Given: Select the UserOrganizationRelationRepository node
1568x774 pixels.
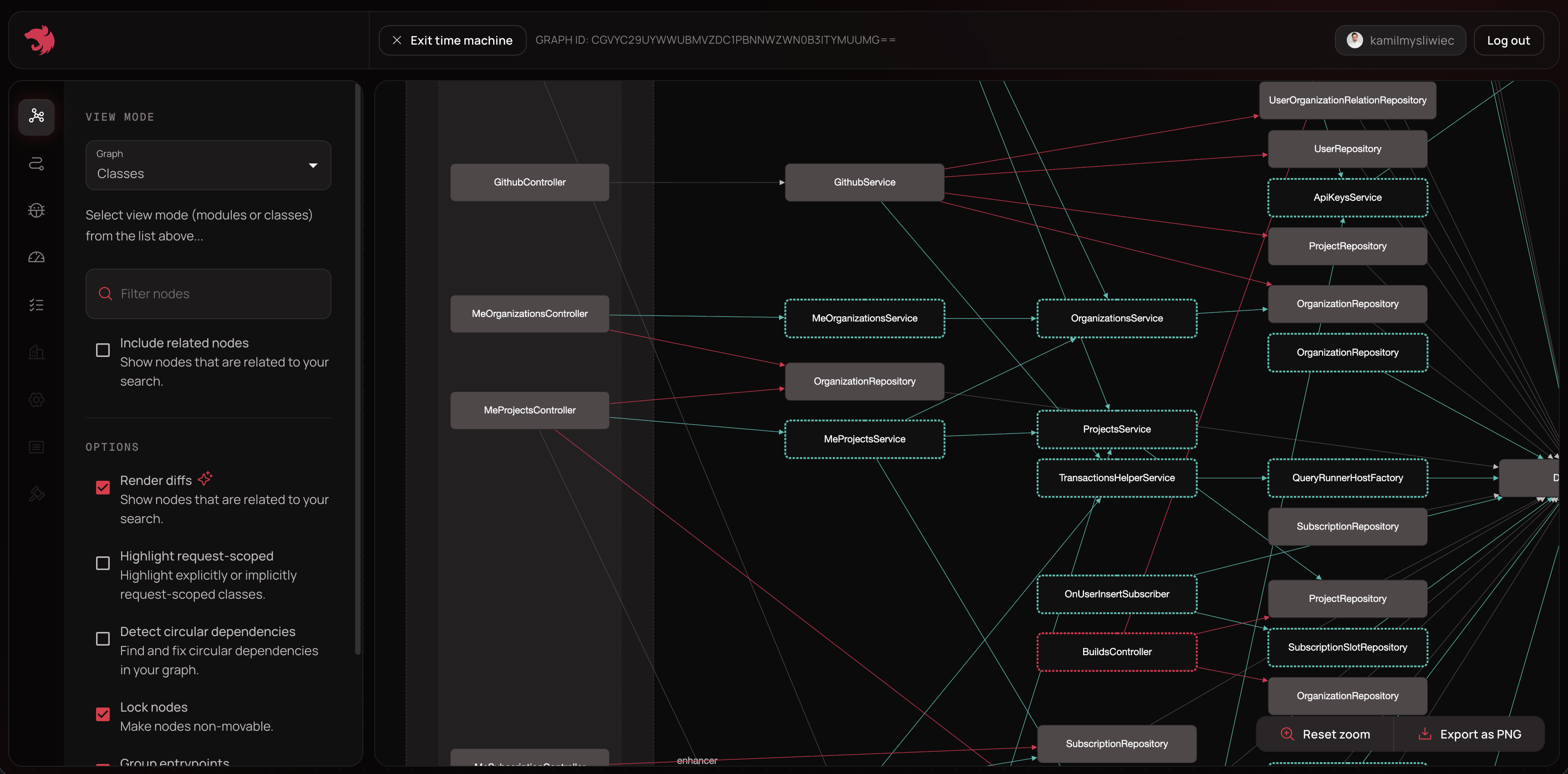Looking at the screenshot, I should point(1348,100).
